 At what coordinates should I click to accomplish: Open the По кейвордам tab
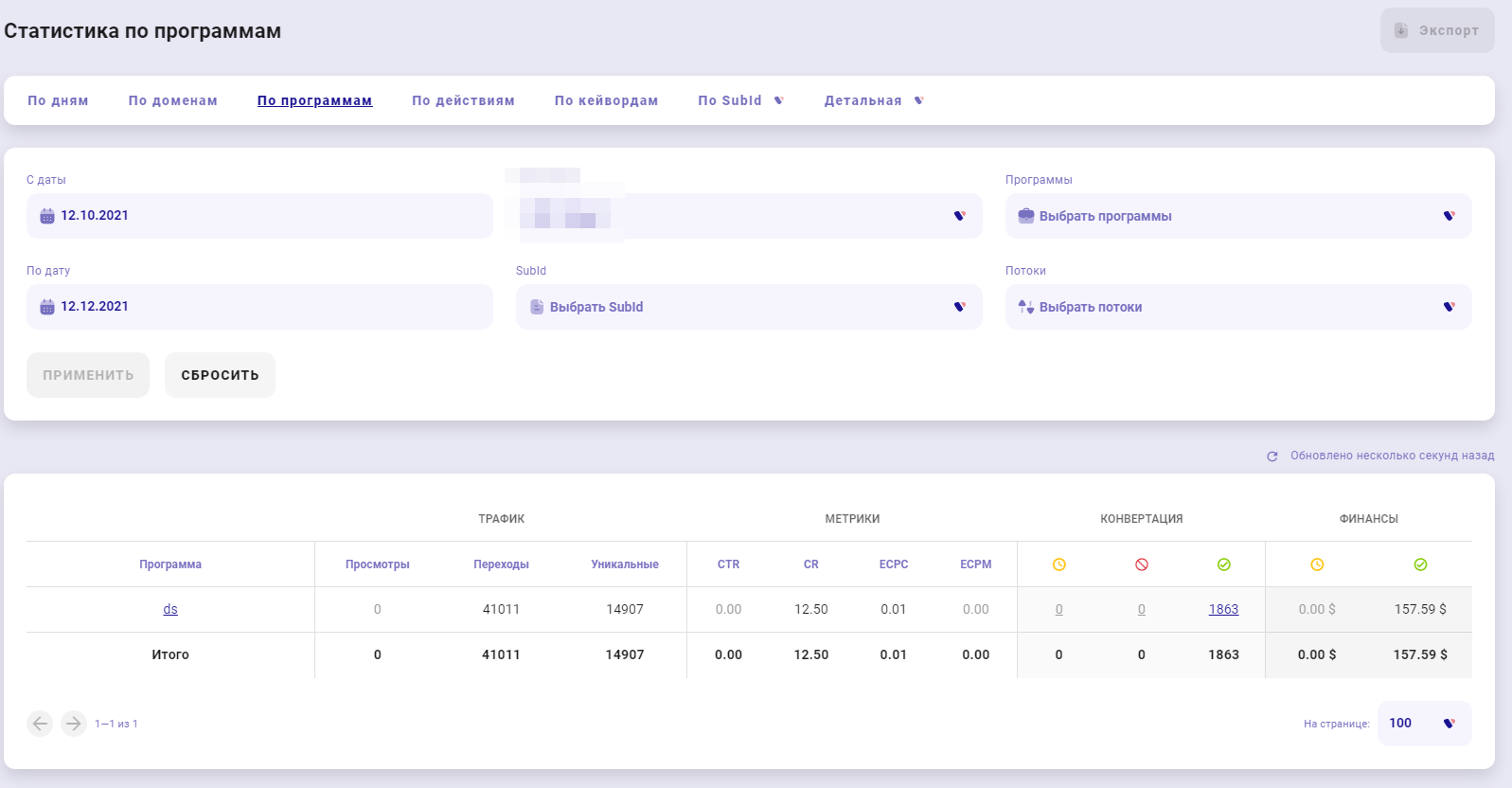pyautogui.click(x=606, y=100)
